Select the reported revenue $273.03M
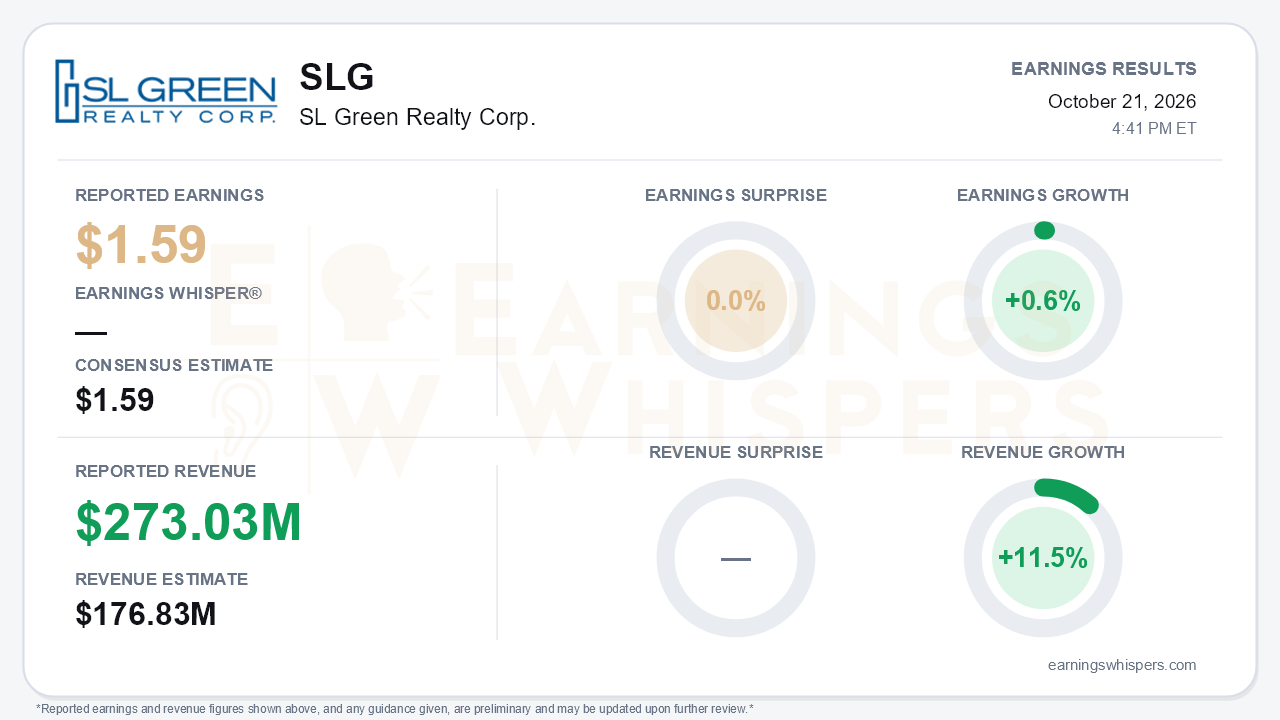 [x=189, y=523]
